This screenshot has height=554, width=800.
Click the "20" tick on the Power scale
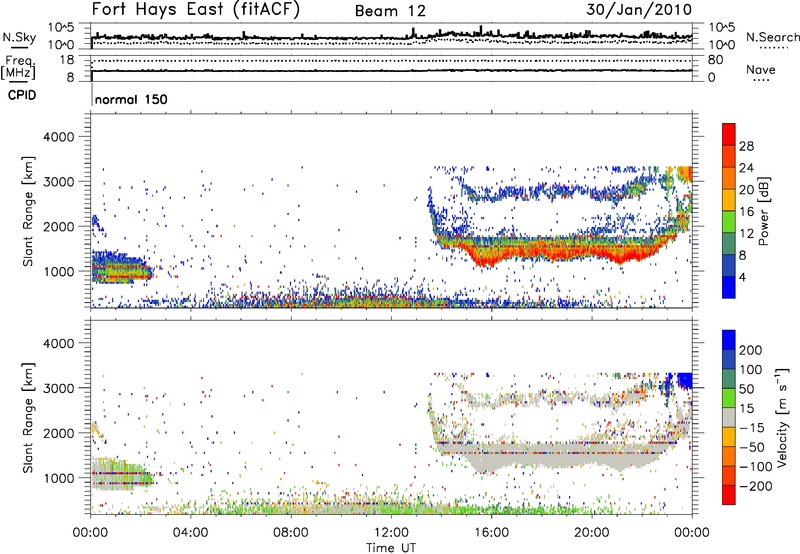pyautogui.click(x=746, y=190)
